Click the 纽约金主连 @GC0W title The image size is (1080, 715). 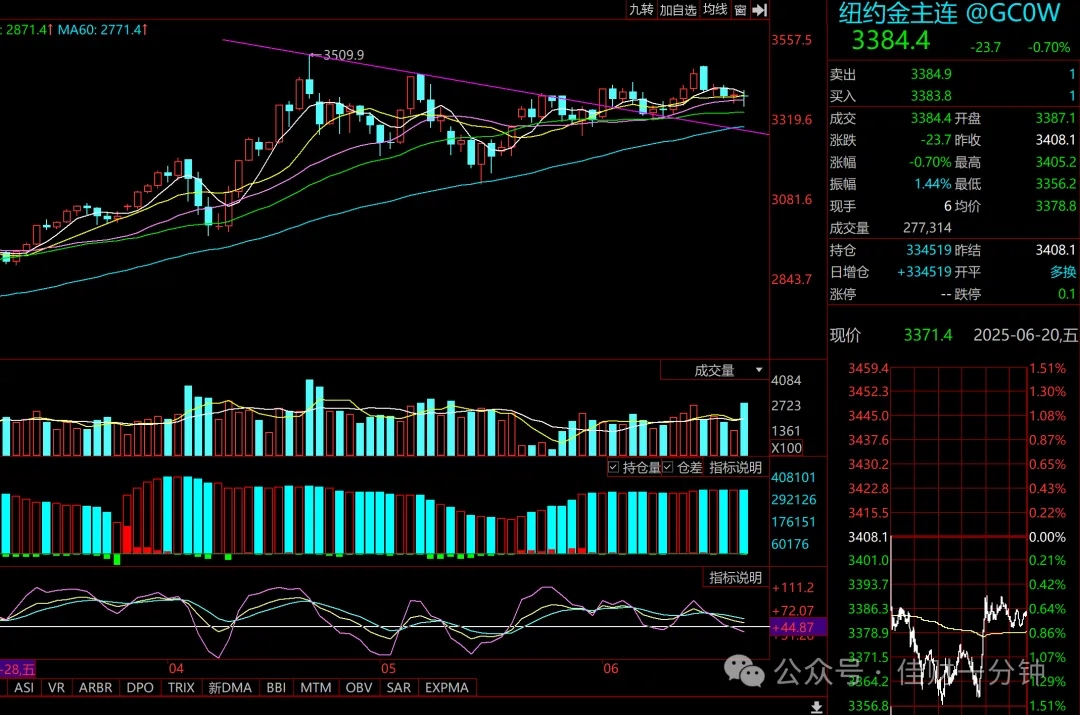point(948,13)
